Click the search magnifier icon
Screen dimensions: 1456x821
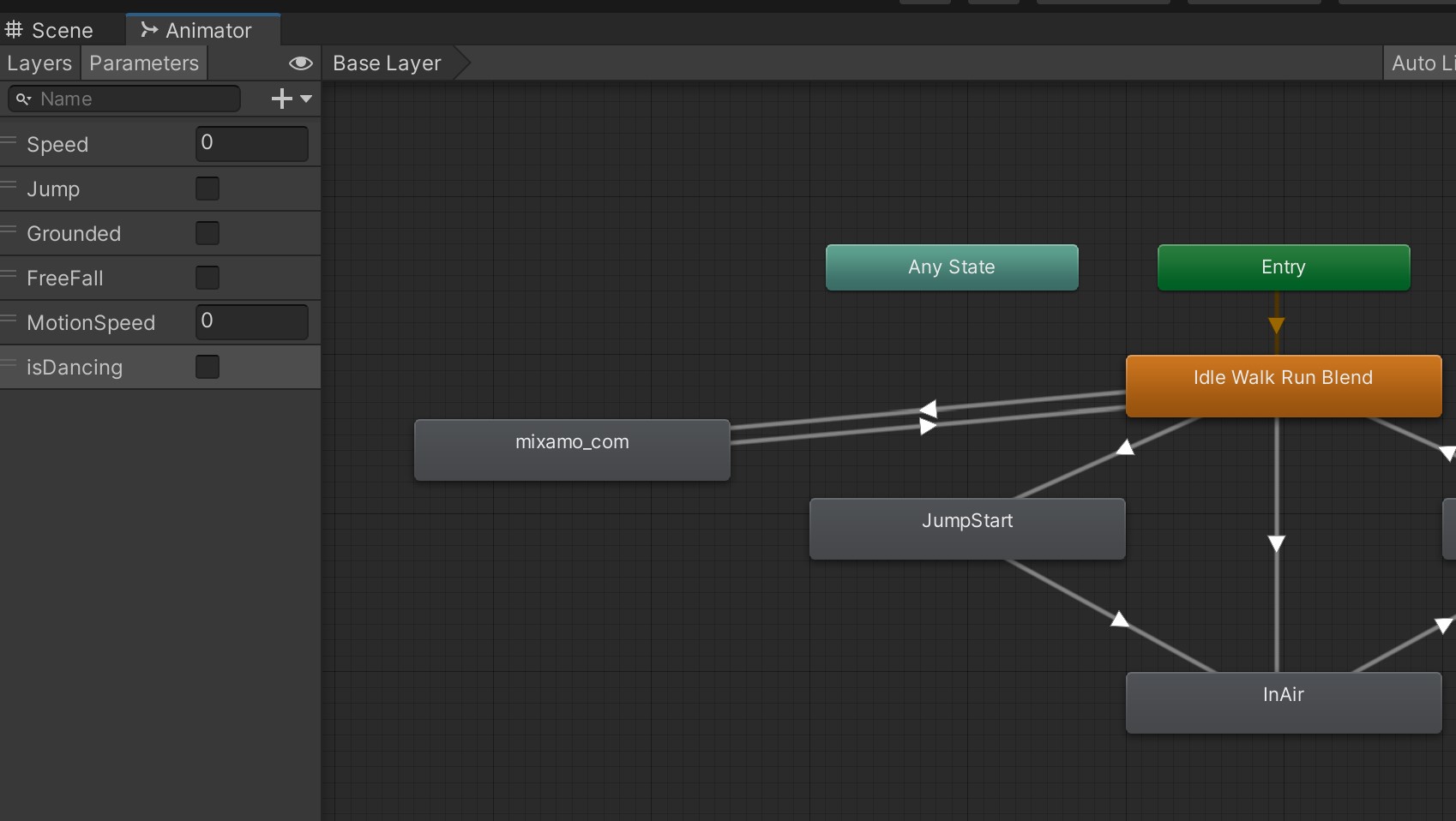tap(23, 99)
